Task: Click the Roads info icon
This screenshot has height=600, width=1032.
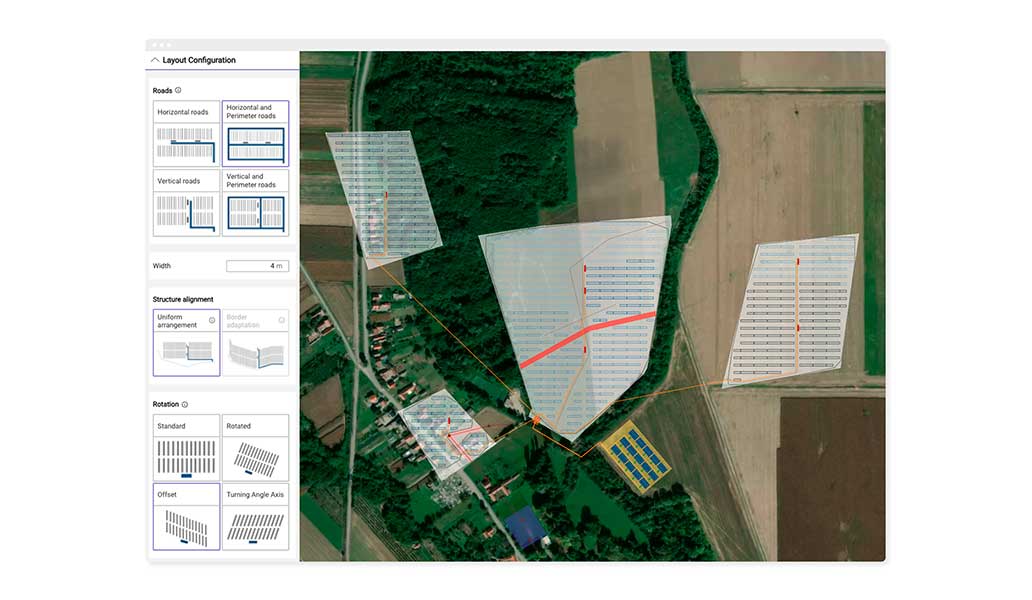Action: [178, 90]
